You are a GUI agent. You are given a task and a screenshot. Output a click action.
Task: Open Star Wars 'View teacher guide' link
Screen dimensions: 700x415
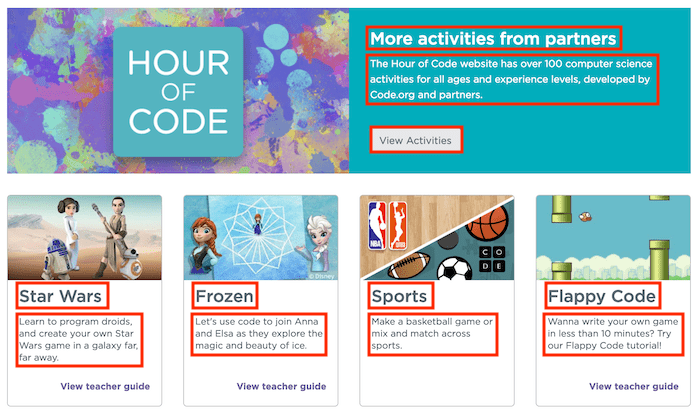pyautogui.click(x=105, y=386)
